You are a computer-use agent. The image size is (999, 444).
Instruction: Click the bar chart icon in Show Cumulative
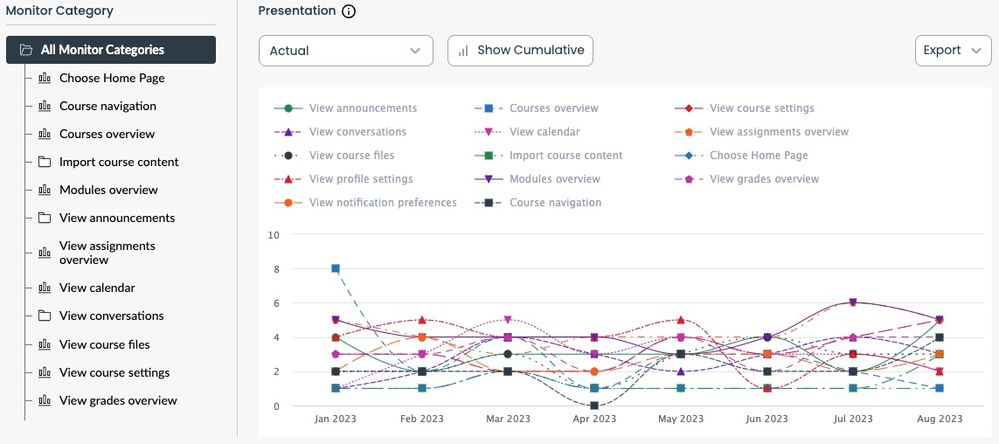463,51
